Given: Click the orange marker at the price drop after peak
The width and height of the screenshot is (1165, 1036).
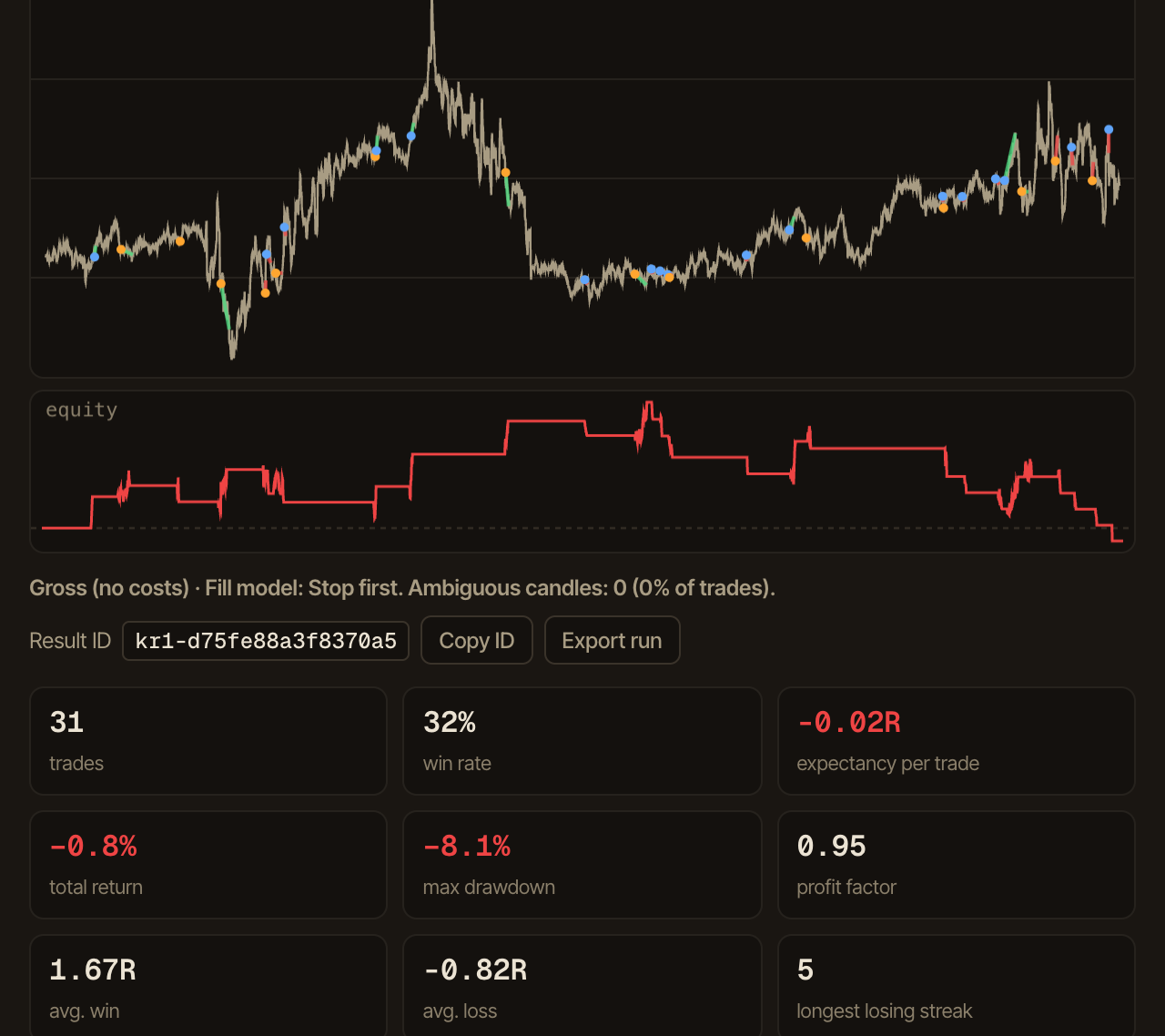Looking at the screenshot, I should [x=505, y=172].
